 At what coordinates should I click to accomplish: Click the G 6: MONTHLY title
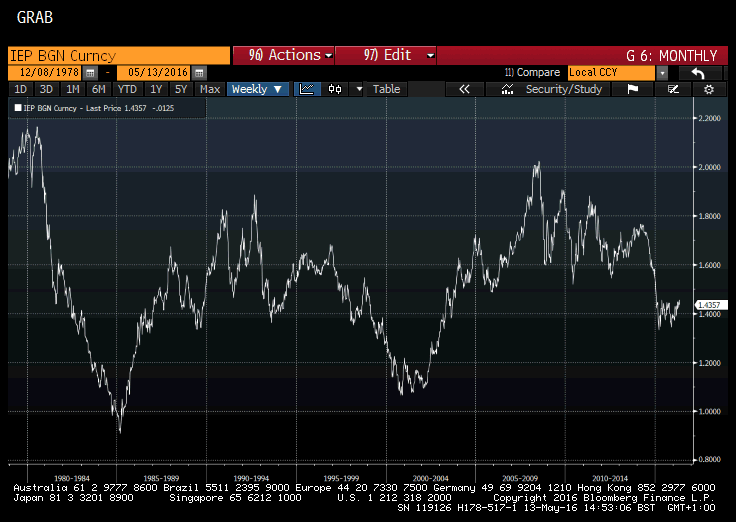(671, 56)
